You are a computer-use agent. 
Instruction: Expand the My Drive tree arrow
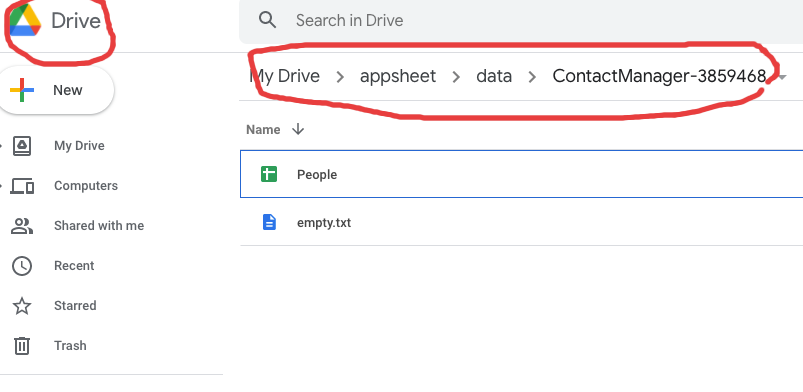tap(1, 146)
